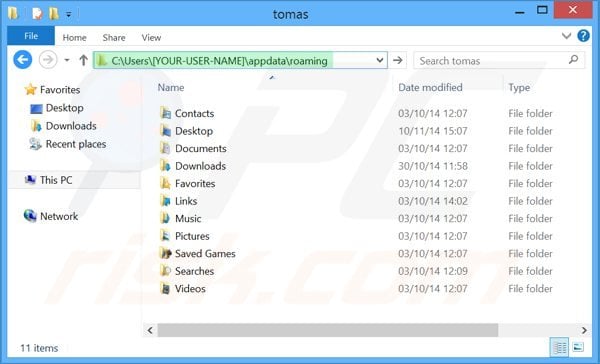
Task: Select Desktop under Favorites
Action: [x=65, y=108]
